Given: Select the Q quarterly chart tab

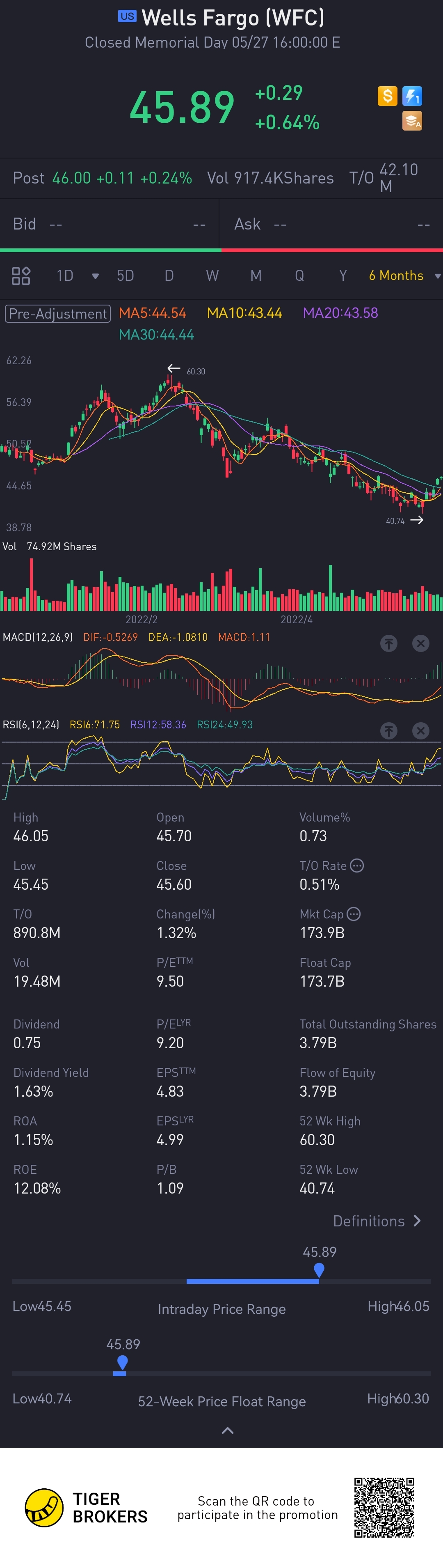Looking at the screenshot, I should (x=299, y=276).
